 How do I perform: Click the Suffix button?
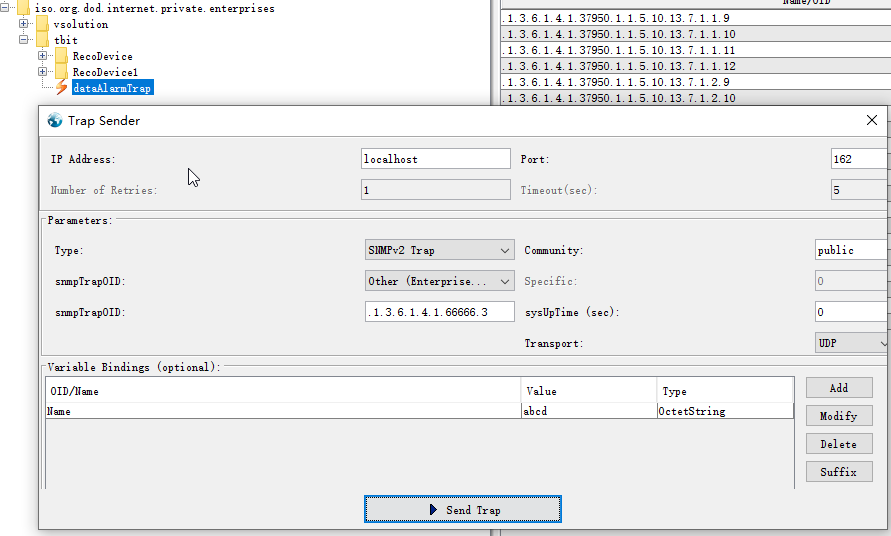coord(839,472)
